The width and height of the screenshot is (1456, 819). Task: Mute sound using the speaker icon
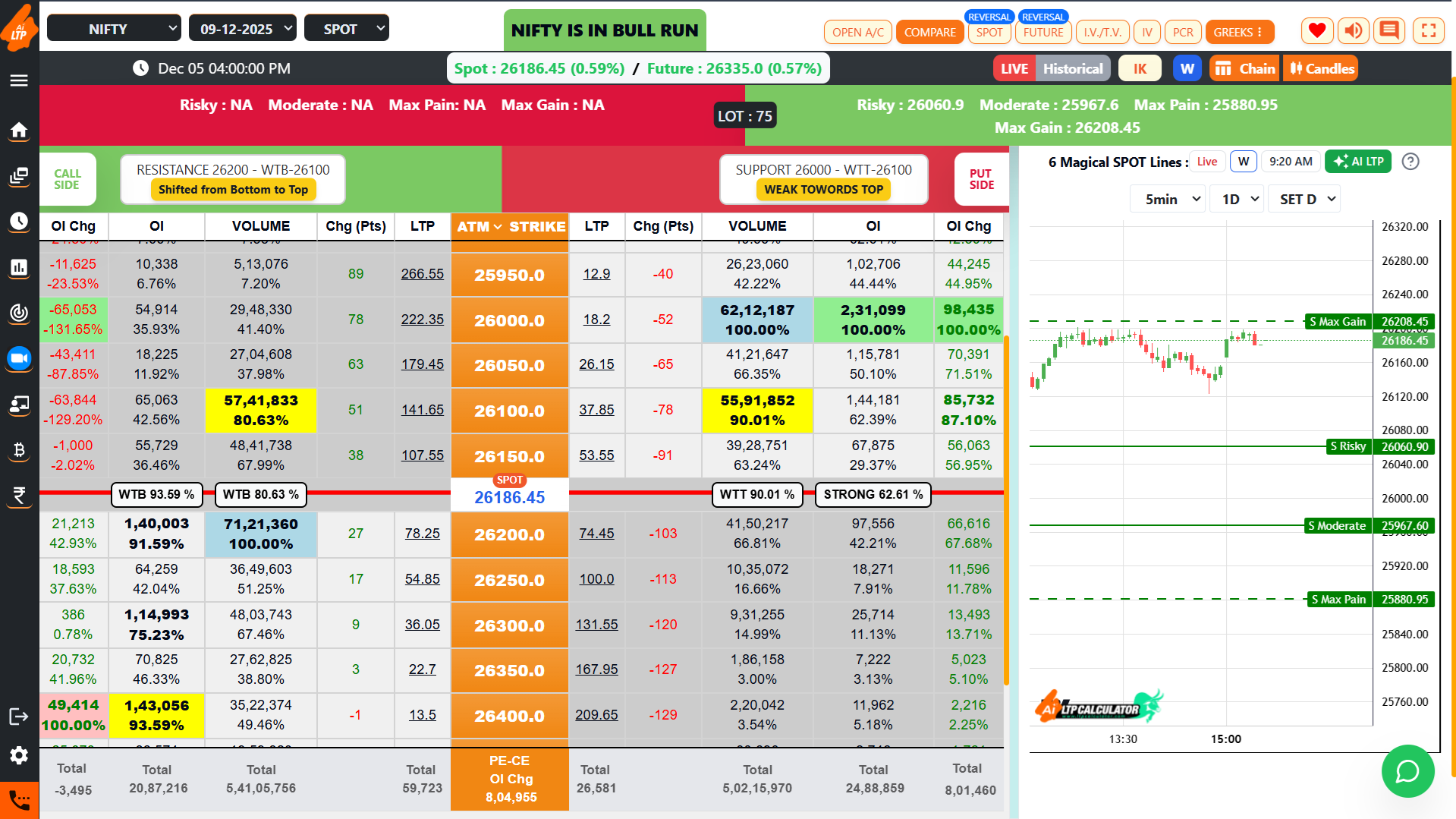point(1353,30)
